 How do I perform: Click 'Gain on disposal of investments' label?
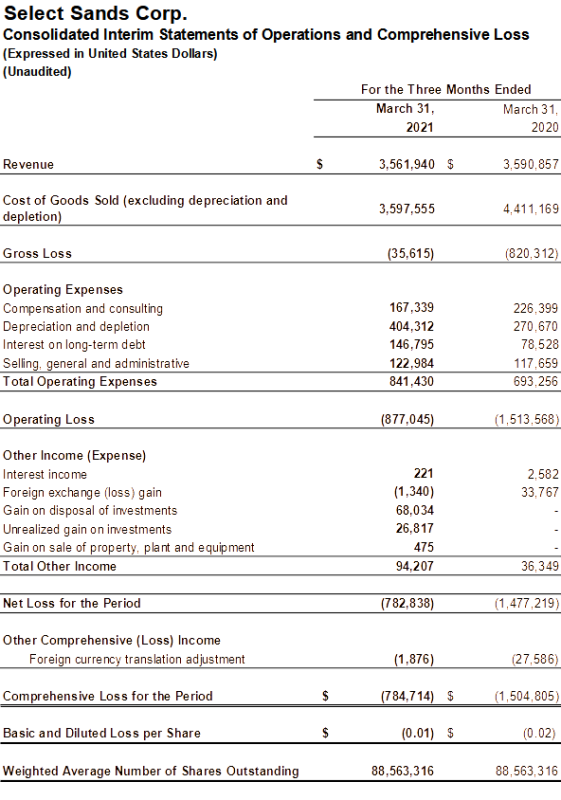[90, 511]
